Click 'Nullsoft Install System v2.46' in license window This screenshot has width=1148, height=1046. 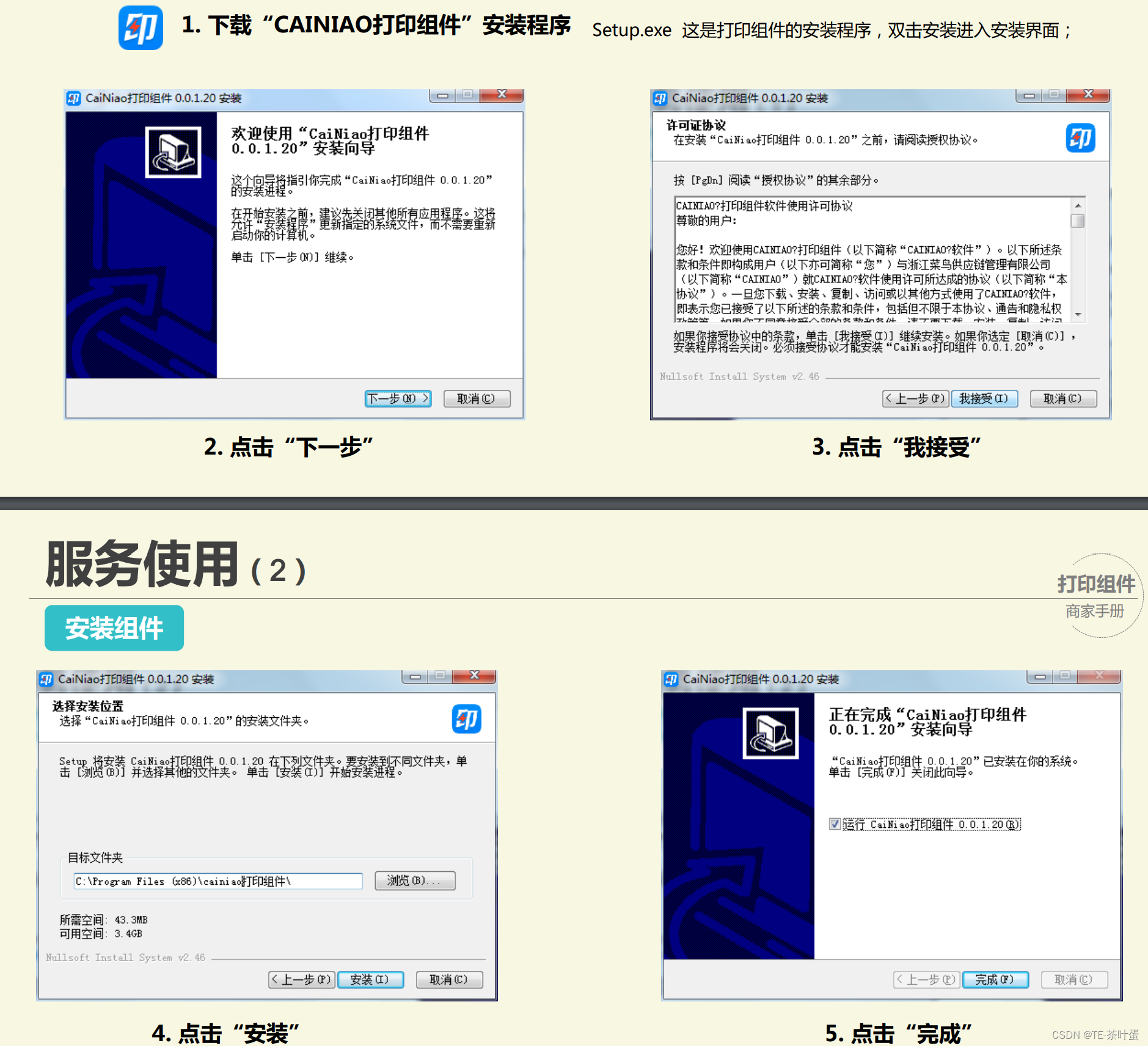click(739, 376)
